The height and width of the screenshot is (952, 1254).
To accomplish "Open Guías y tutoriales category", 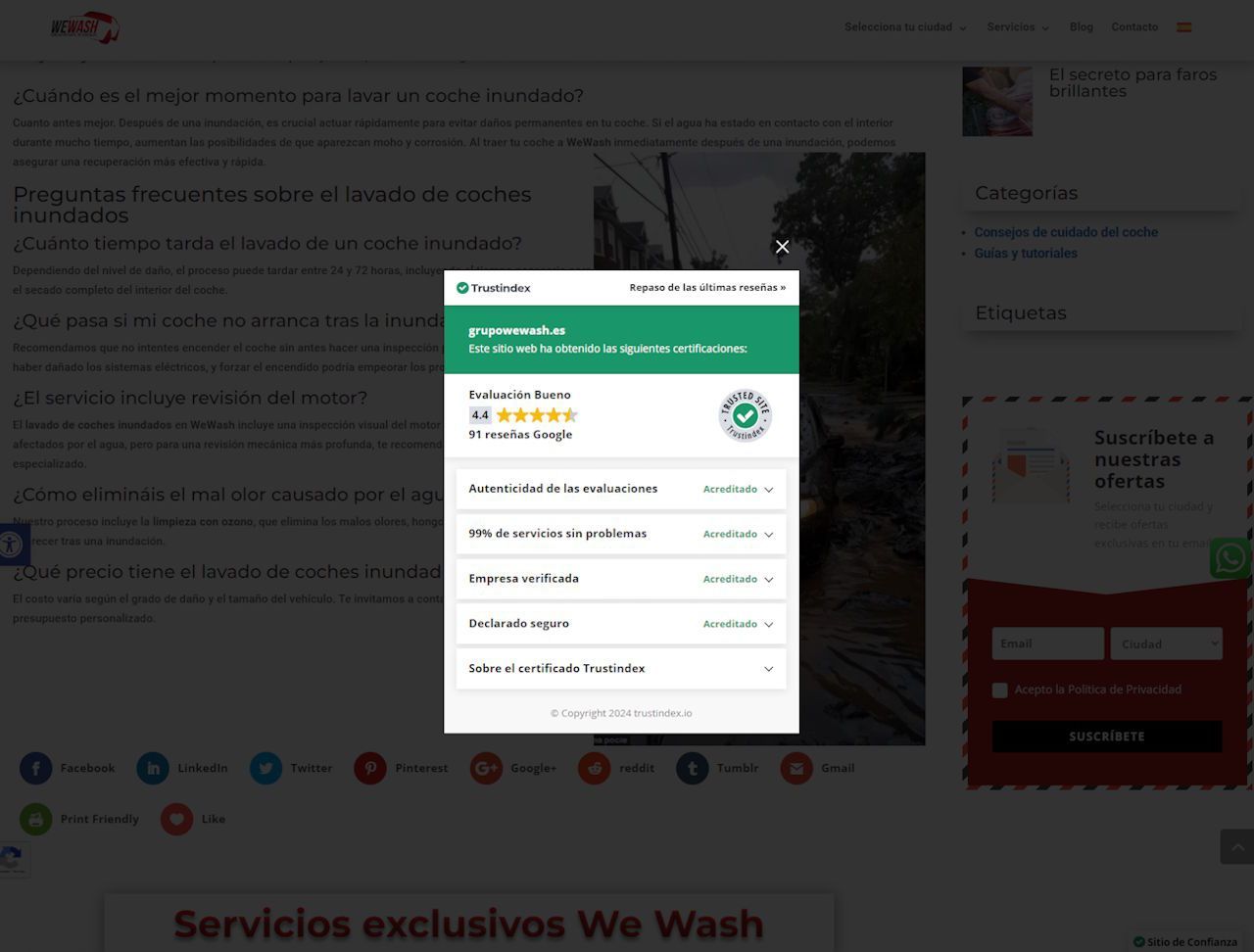I will pos(1026,253).
